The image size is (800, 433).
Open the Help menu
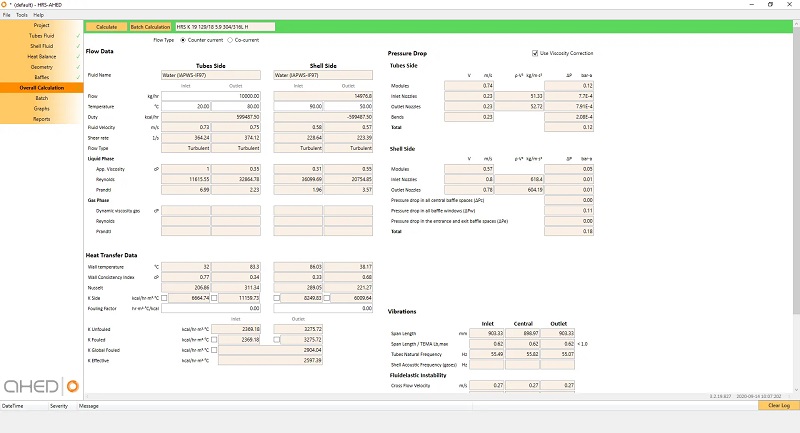point(38,15)
